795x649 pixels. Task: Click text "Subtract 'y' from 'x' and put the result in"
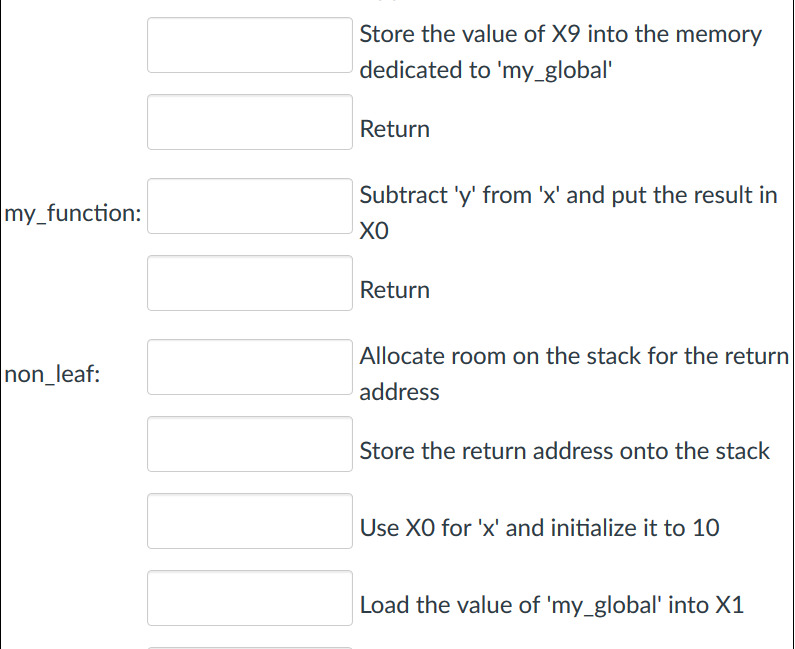pos(568,194)
